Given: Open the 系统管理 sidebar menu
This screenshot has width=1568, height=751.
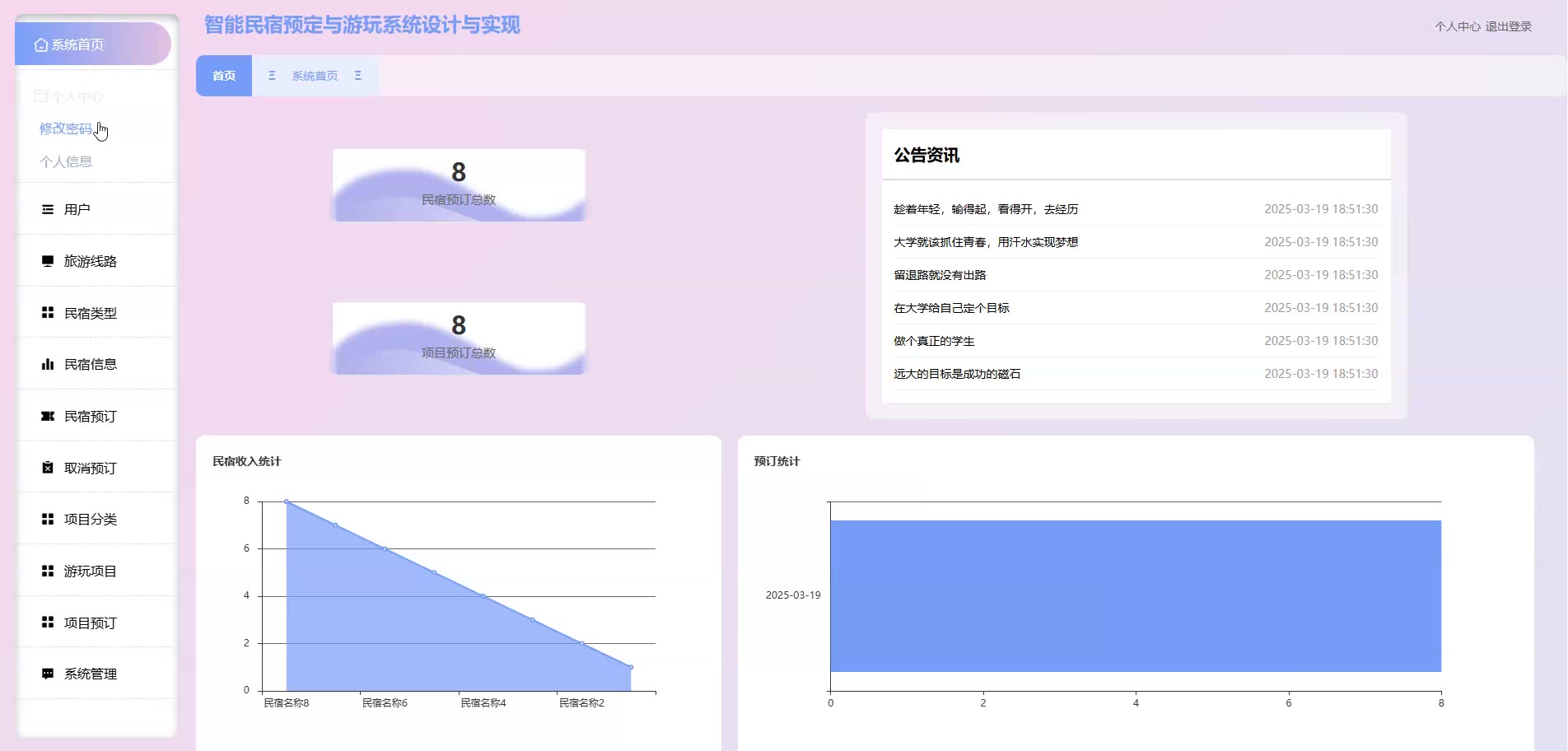Looking at the screenshot, I should click(96, 674).
